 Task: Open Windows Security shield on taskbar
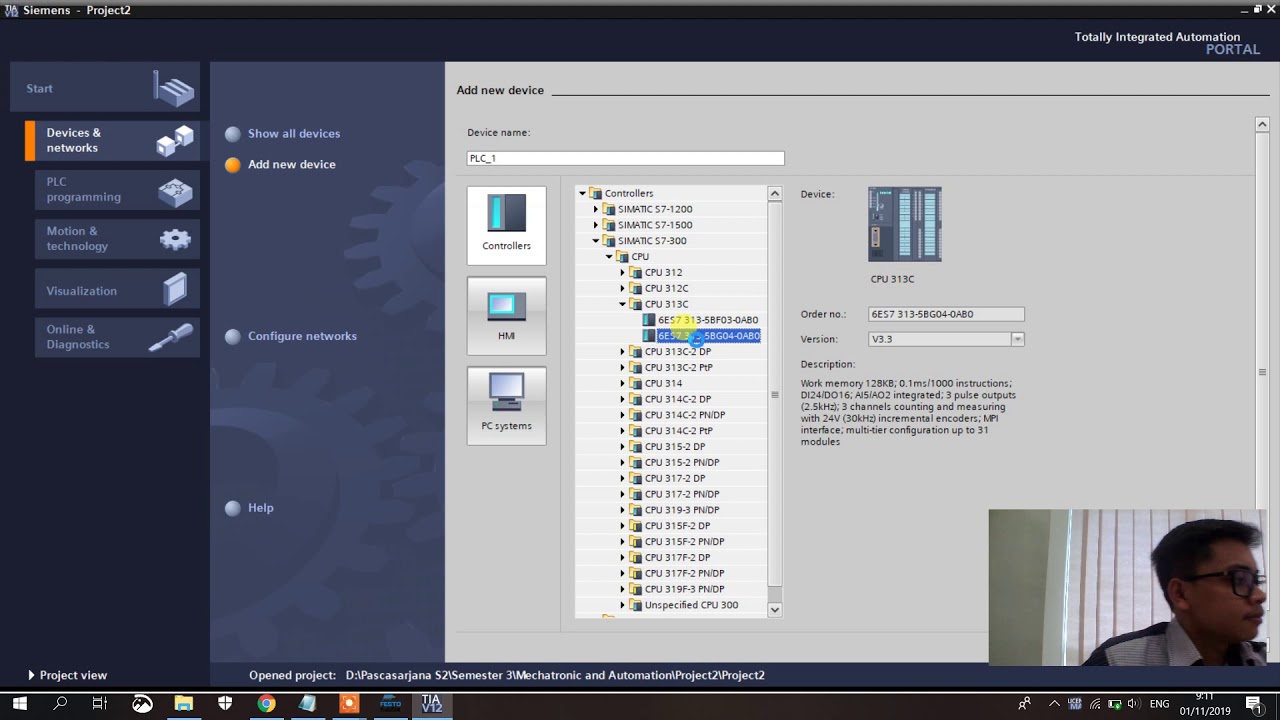click(225, 704)
